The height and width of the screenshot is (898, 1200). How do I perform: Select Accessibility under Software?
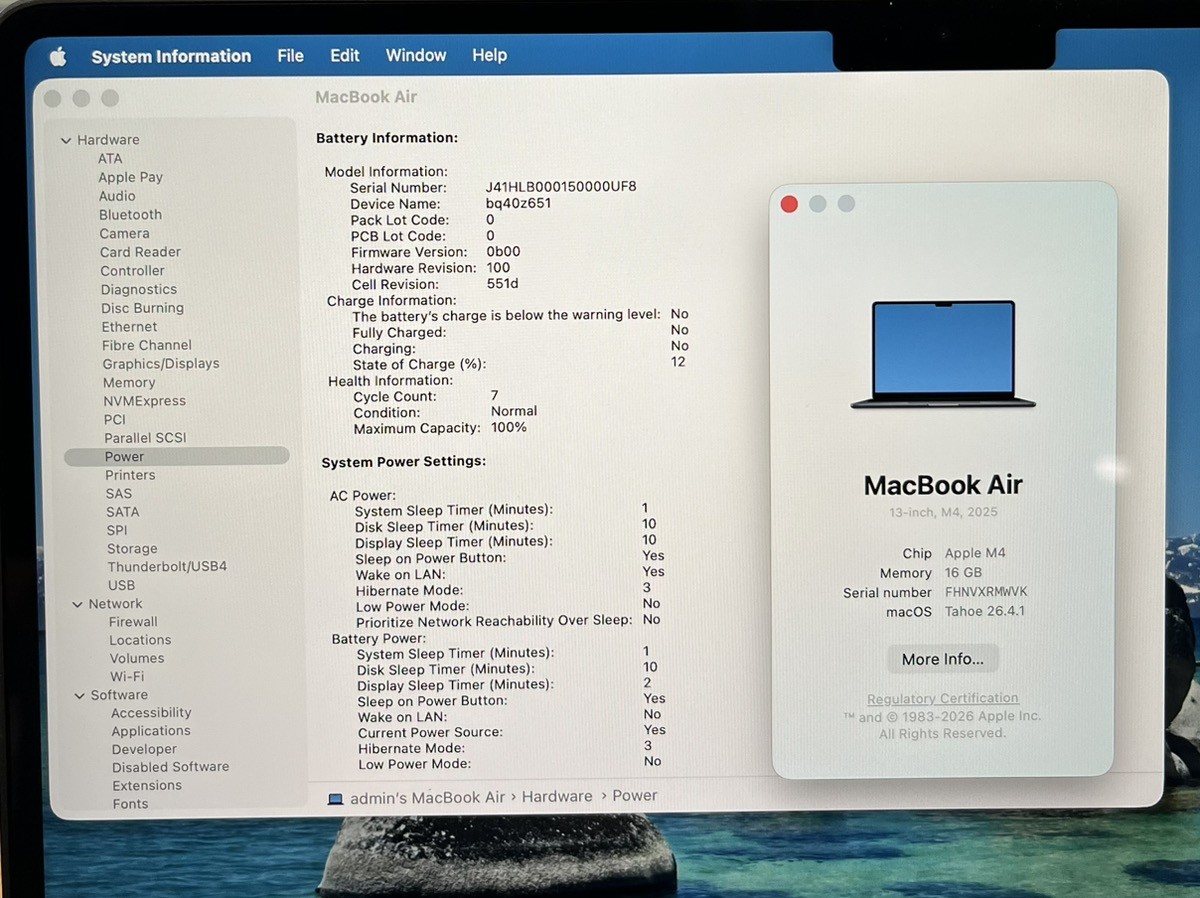[x=151, y=713]
